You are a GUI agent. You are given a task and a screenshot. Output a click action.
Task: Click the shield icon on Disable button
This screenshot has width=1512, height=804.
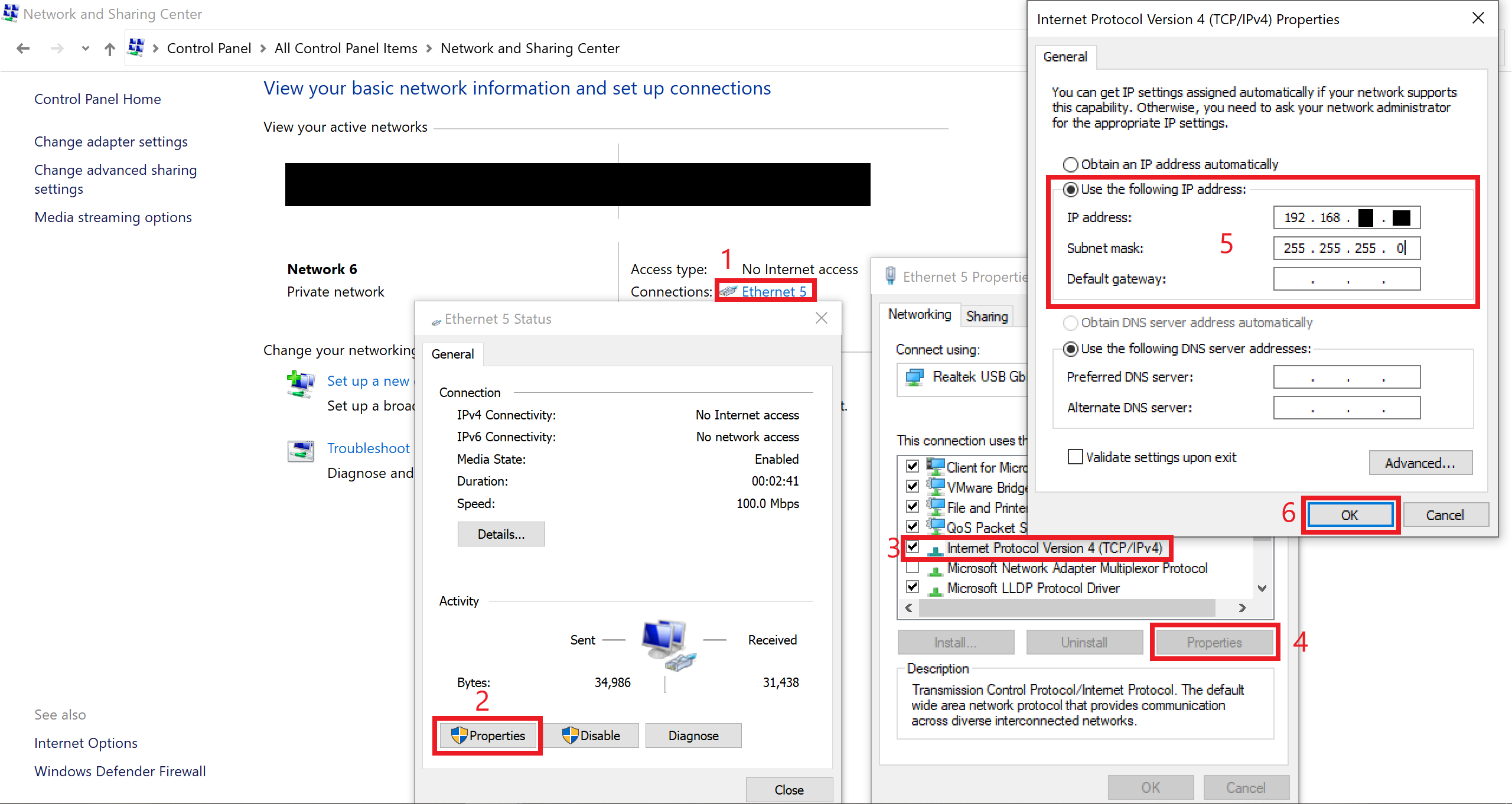click(569, 735)
